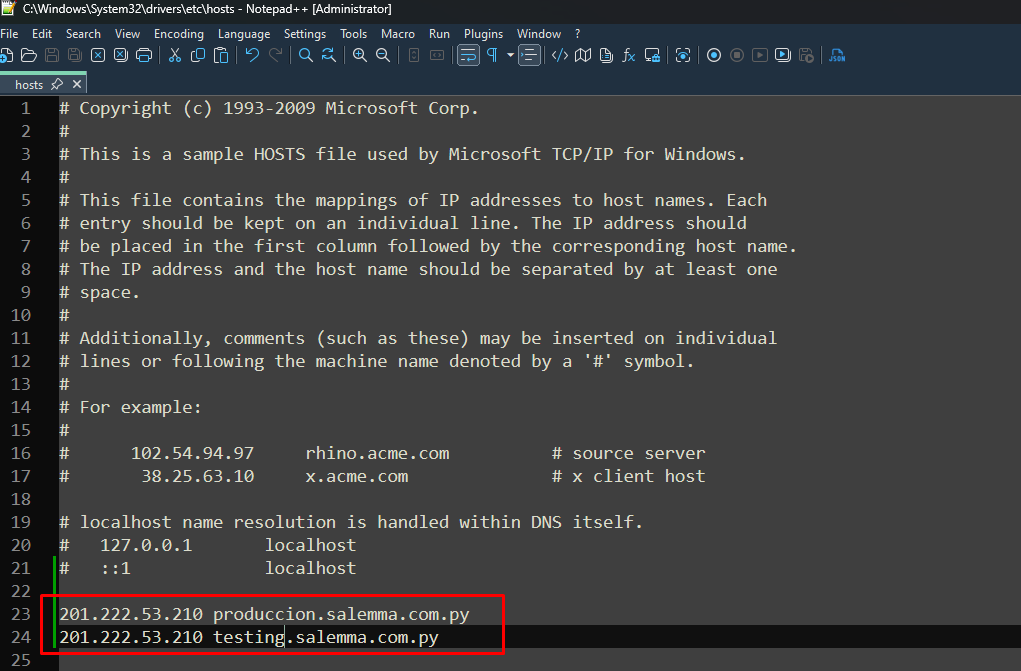Open the Function List fx icon
1021x671 pixels.
(x=629, y=55)
